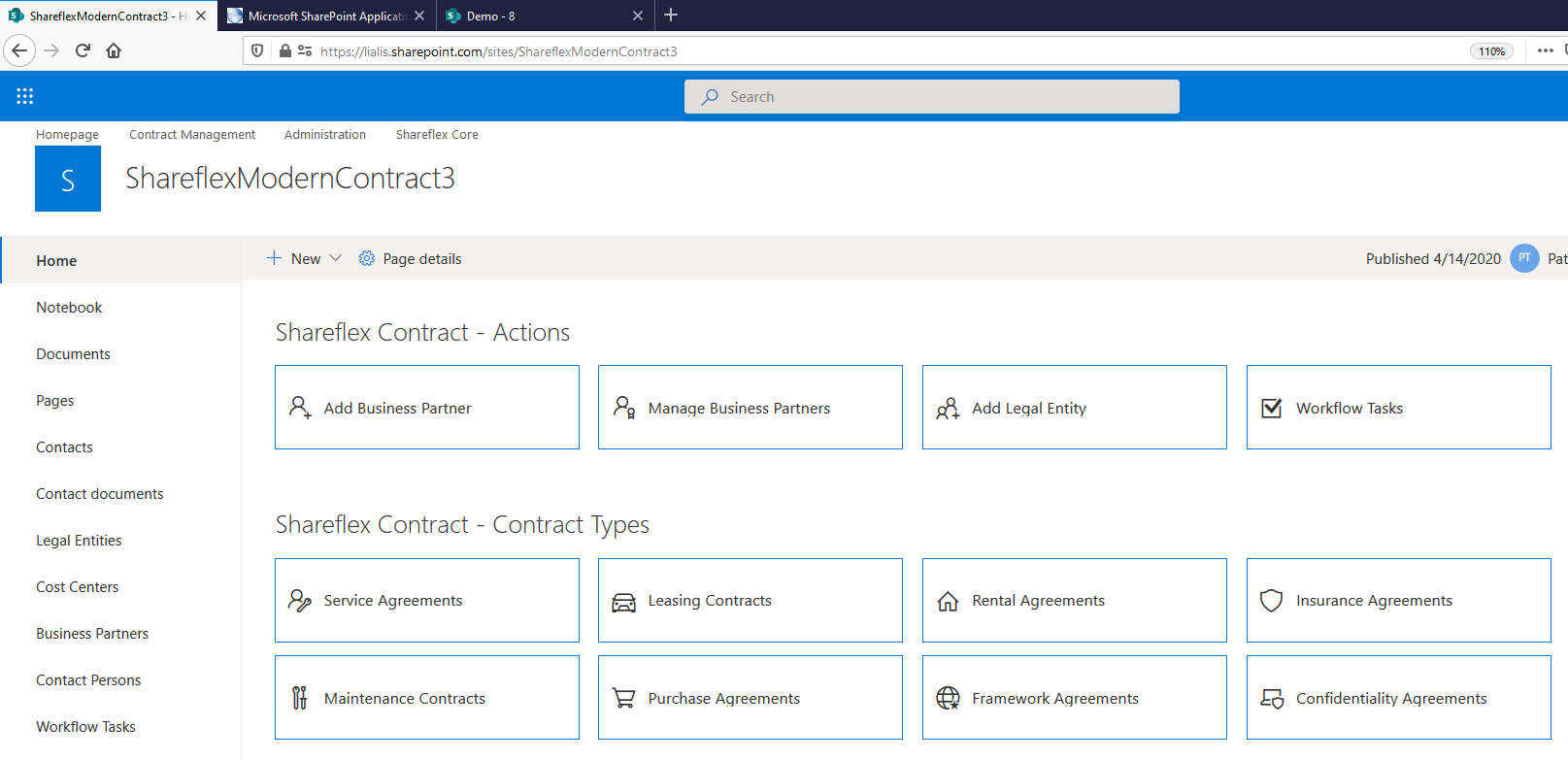
Task: Reload the page with the refresh icon
Action: point(83,50)
